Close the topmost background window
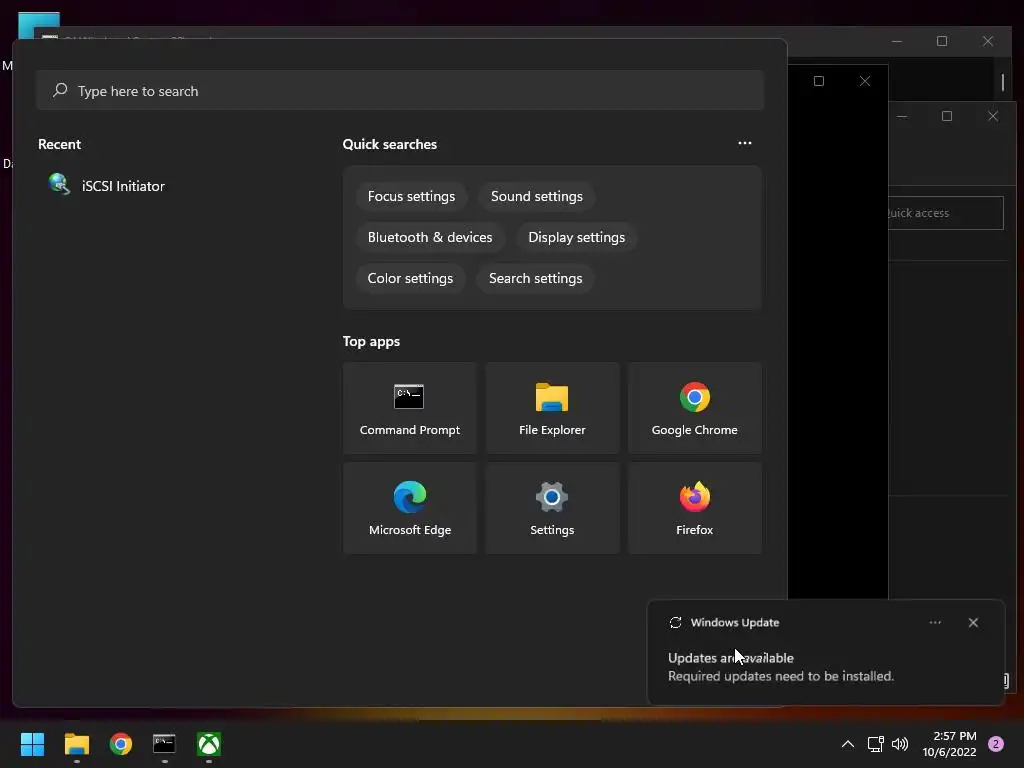 (987, 41)
